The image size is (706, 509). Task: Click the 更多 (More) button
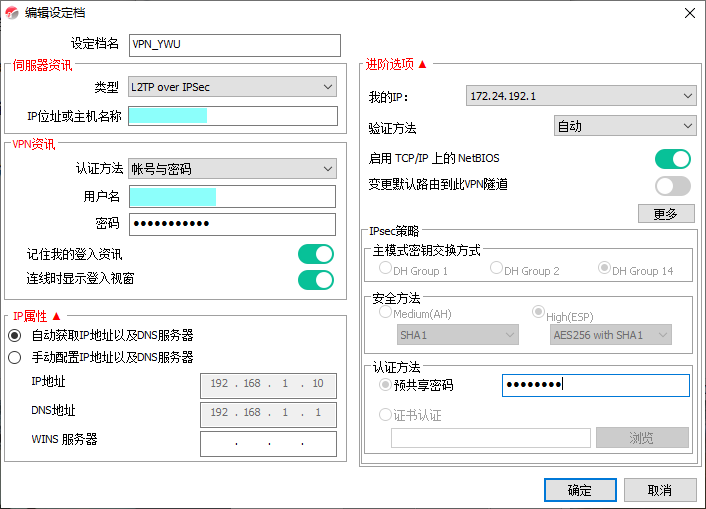[x=665, y=214]
